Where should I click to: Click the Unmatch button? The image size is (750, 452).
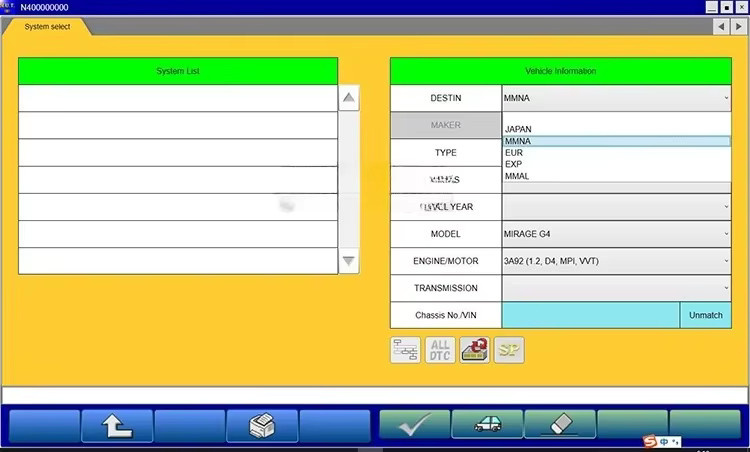pyautogui.click(x=706, y=315)
